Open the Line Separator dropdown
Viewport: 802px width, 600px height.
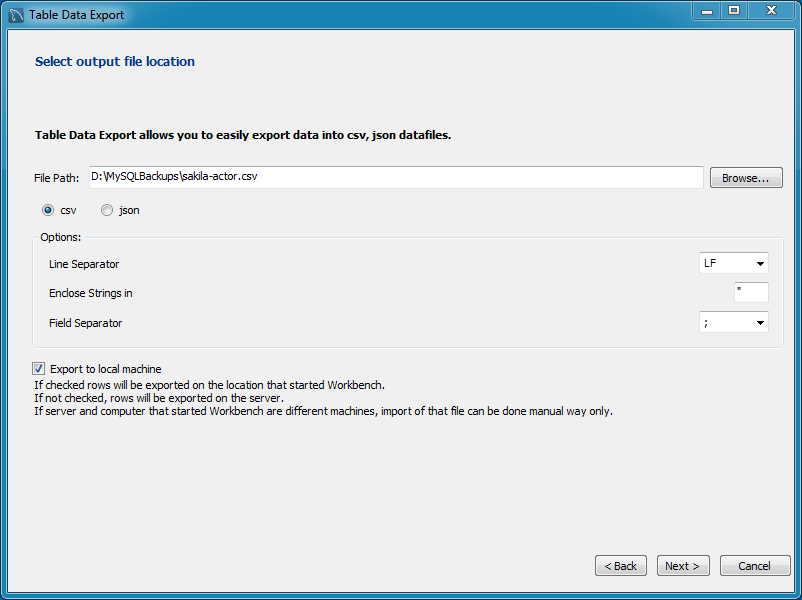point(734,263)
